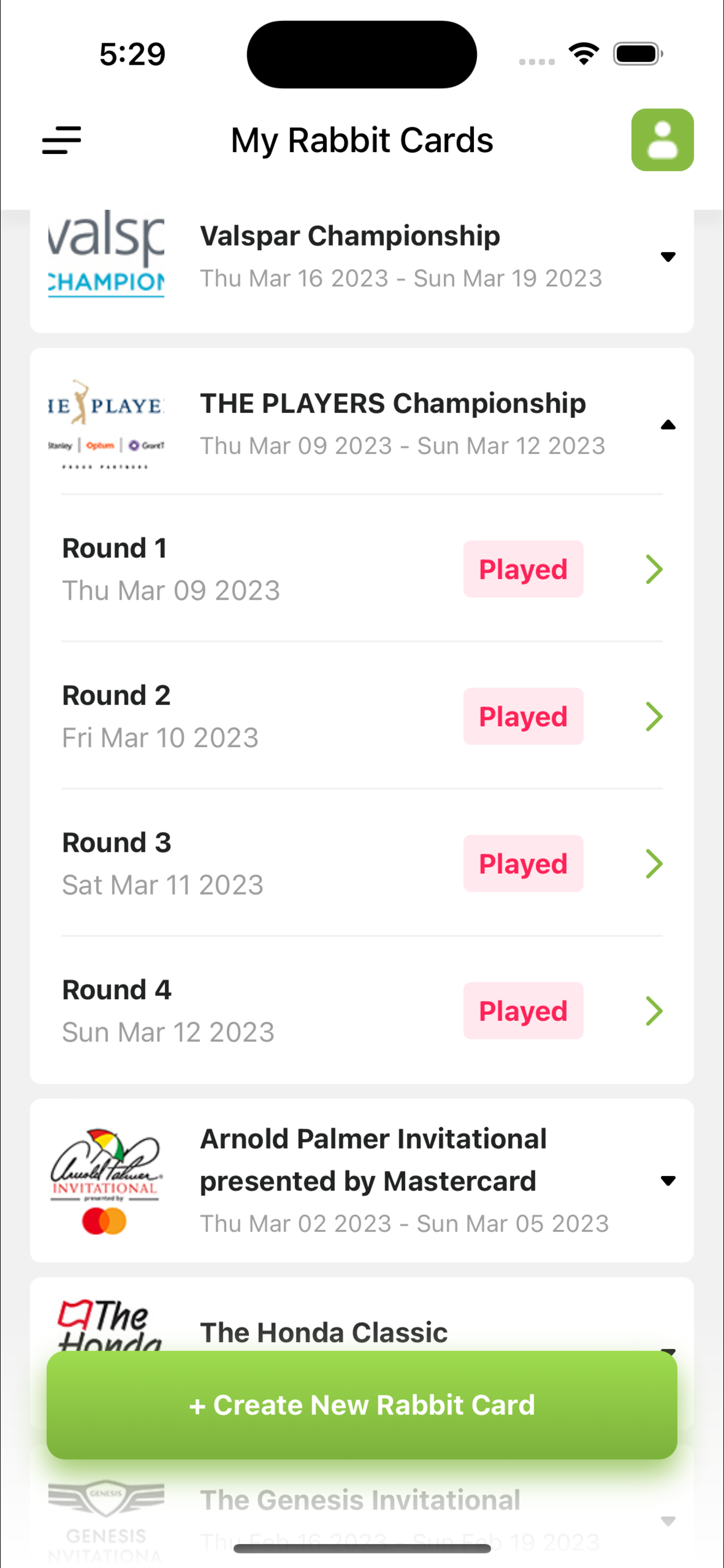
Task: Tap the Round 4 green chevron arrow
Action: (x=654, y=1011)
